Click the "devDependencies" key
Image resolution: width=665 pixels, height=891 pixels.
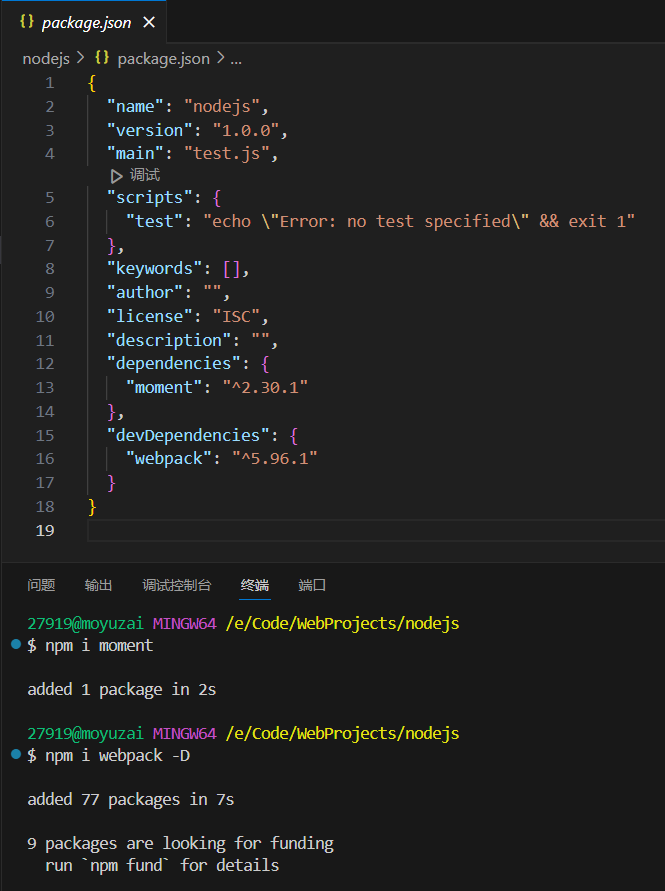(x=188, y=436)
